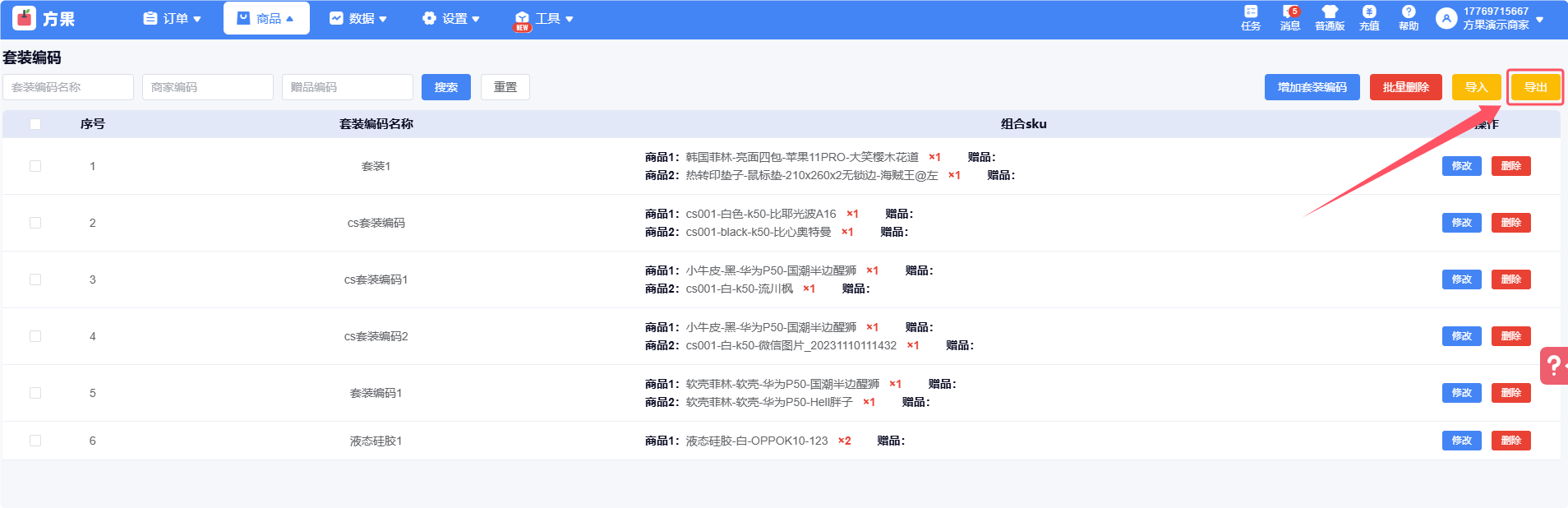Focus the 赠品编码 search field
1568x508 pixels.
click(x=348, y=87)
